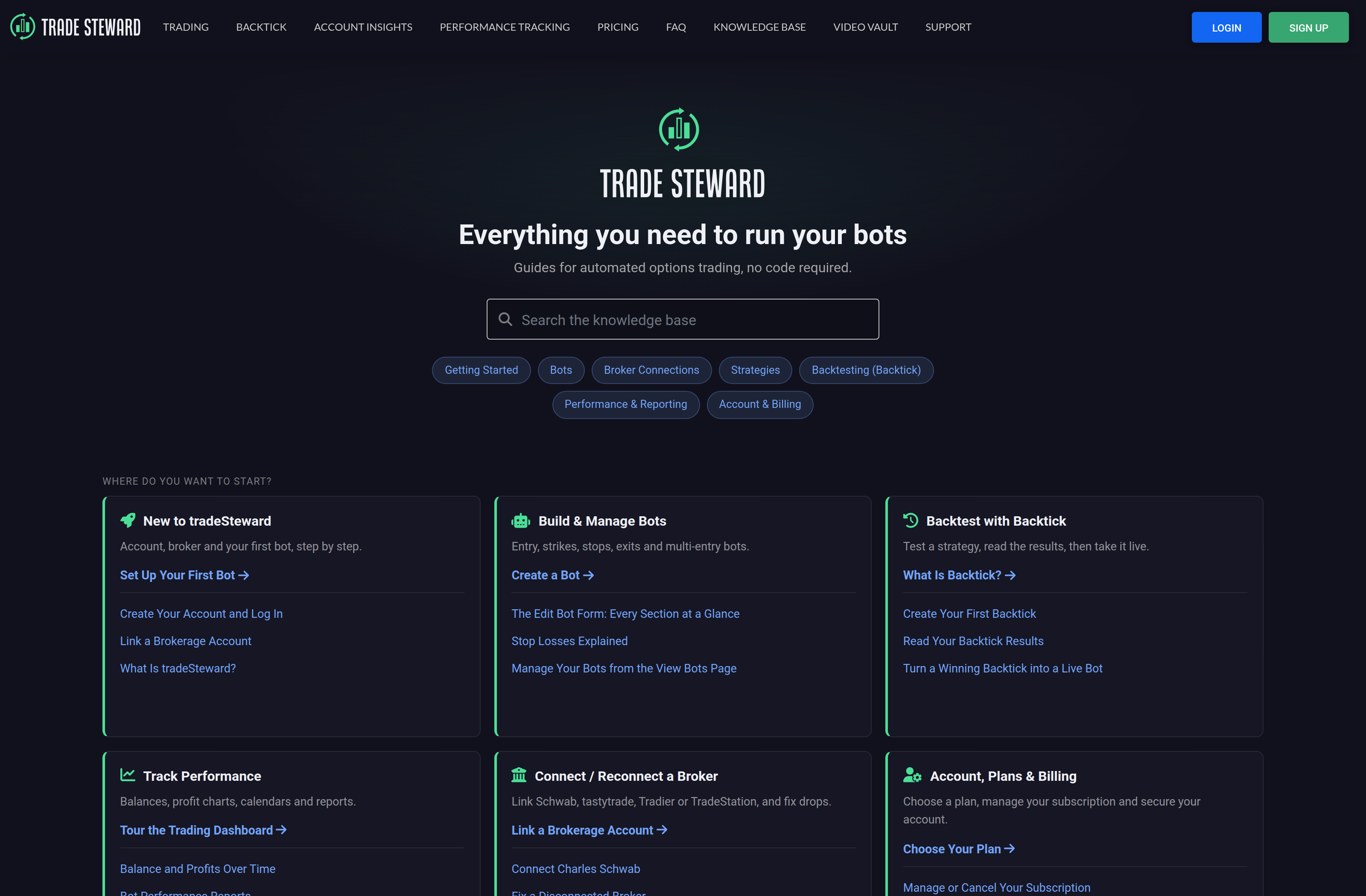Select the Broker Connections category pill
The width and height of the screenshot is (1366, 896).
click(651, 370)
